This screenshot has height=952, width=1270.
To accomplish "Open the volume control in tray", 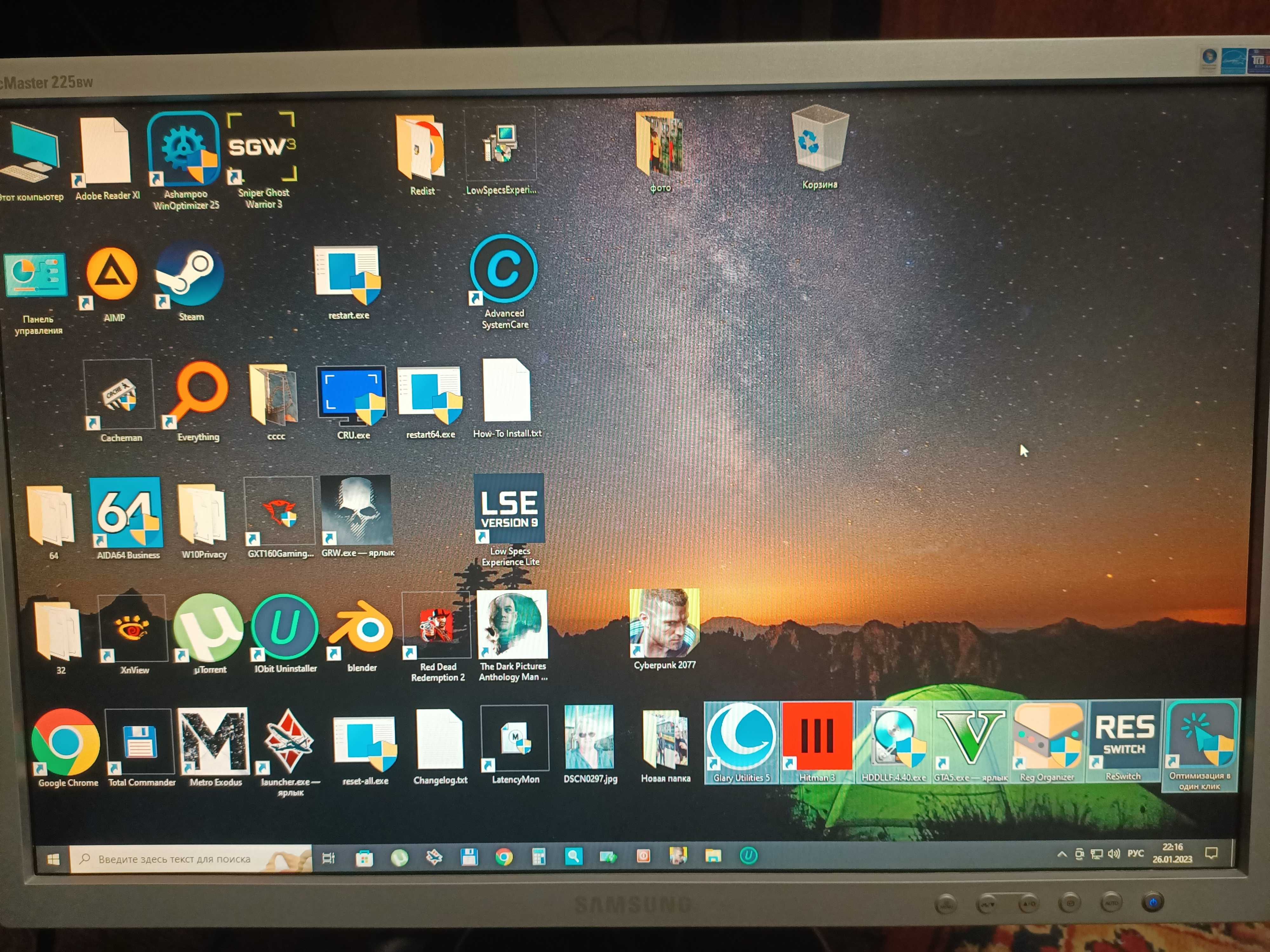I will coord(1114,854).
